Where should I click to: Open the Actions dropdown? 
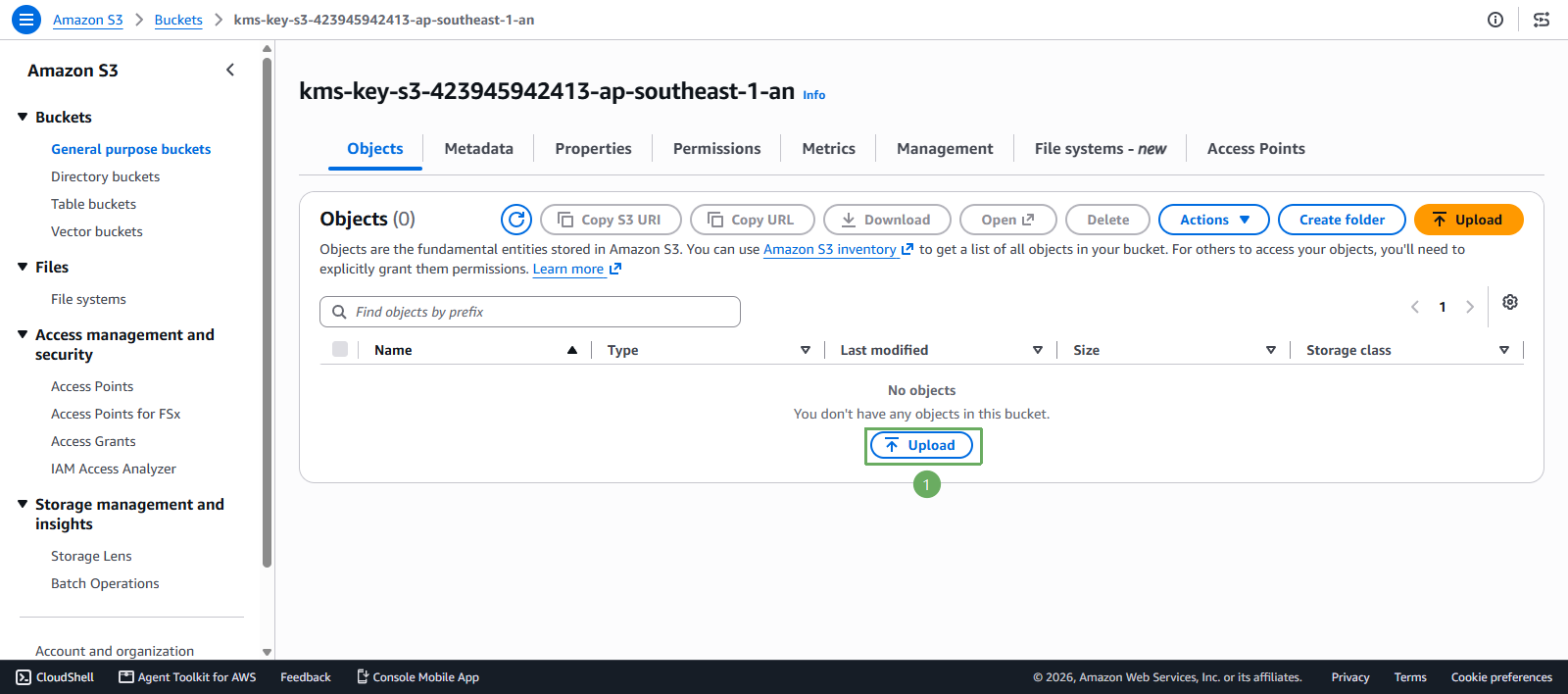(x=1214, y=220)
